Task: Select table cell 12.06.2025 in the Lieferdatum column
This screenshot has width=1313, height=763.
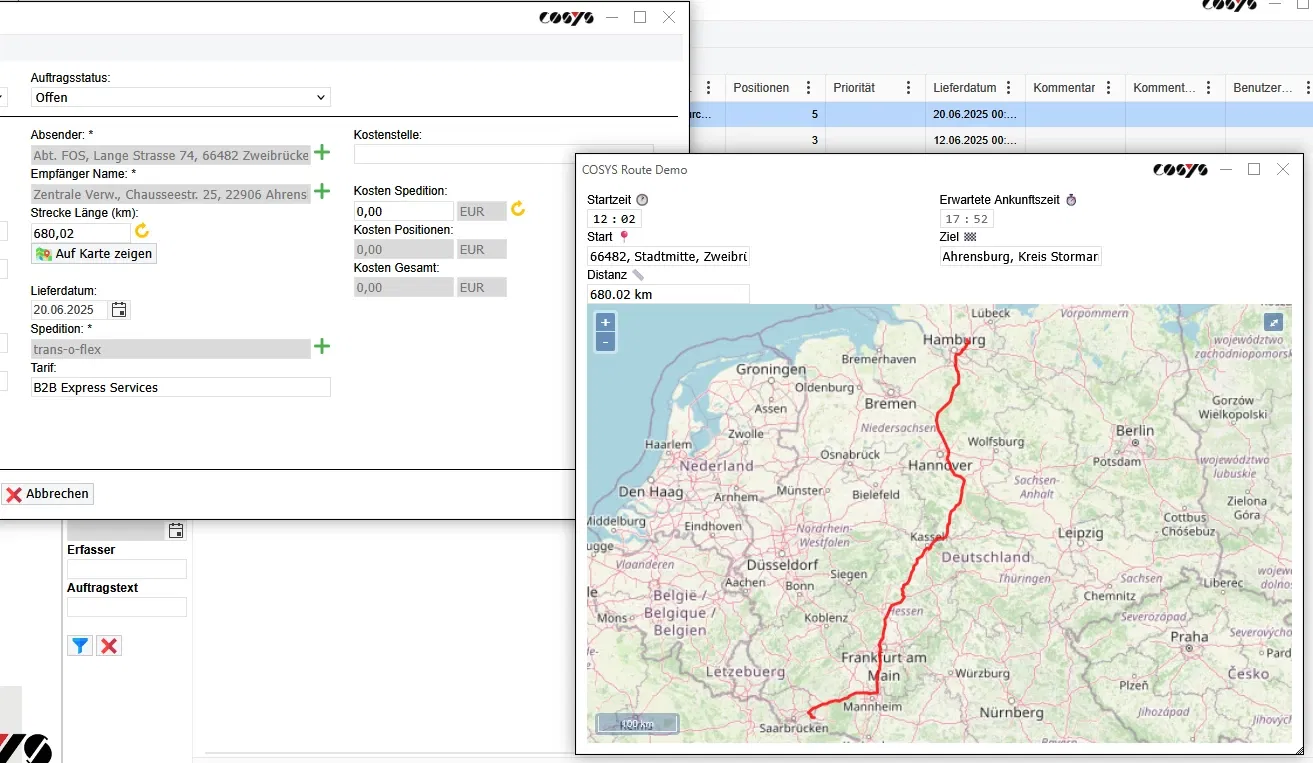Action: [975, 140]
